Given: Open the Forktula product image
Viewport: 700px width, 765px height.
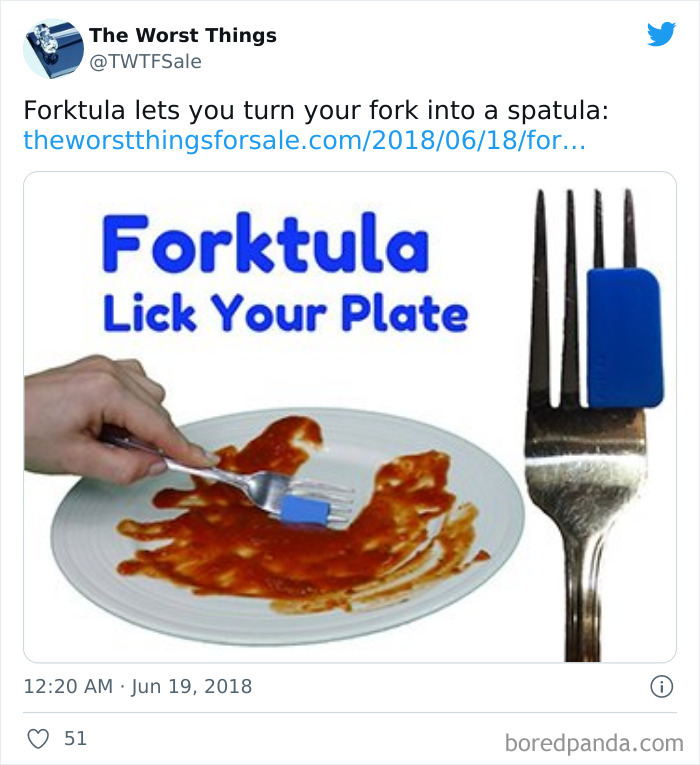Looking at the screenshot, I should (350, 417).
